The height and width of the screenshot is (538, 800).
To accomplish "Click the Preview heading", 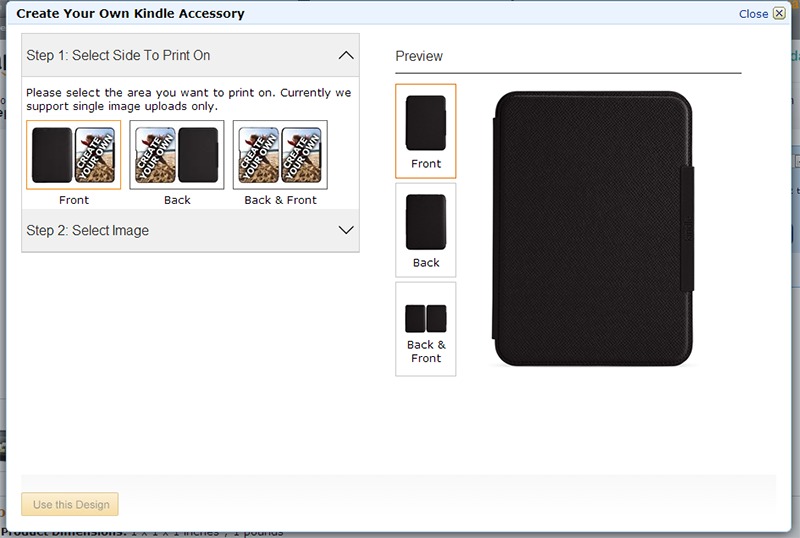I will click(x=419, y=56).
